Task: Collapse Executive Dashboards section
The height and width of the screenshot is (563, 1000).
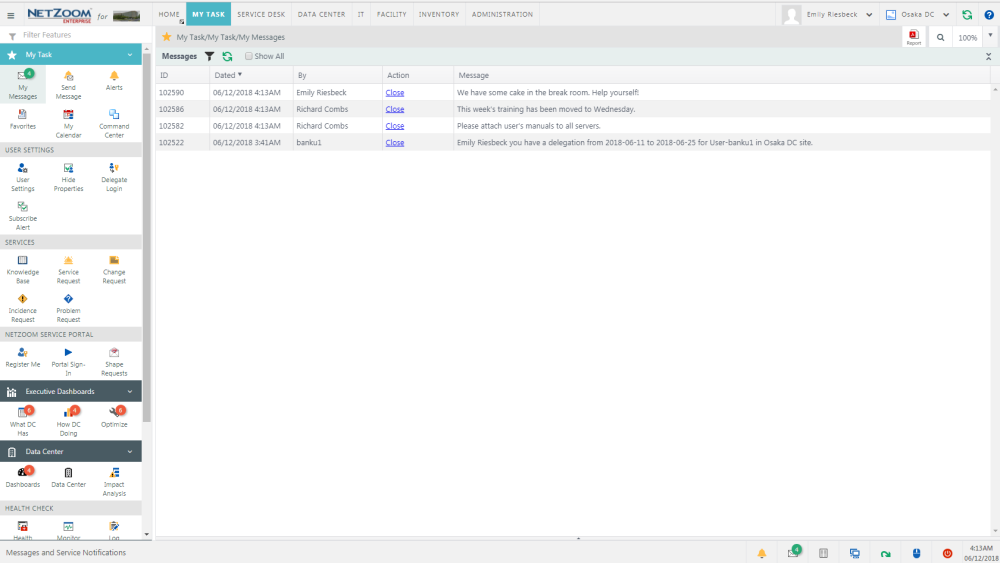Action: (x=130, y=391)
